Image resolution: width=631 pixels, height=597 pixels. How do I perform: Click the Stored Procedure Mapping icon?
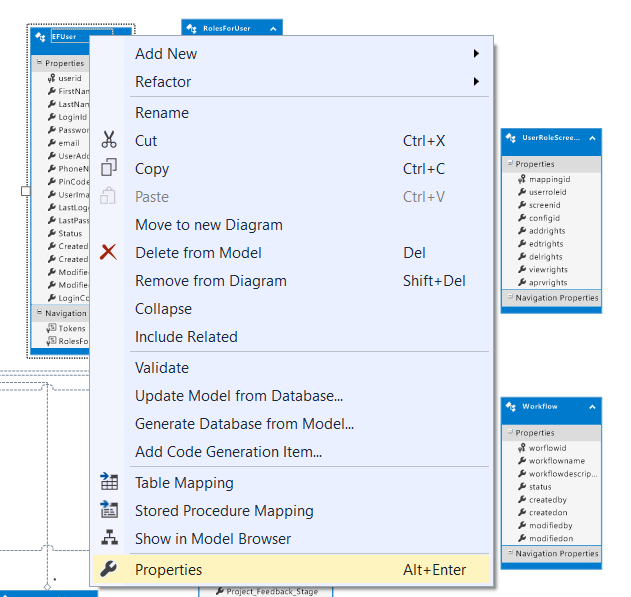coord(110,511)
